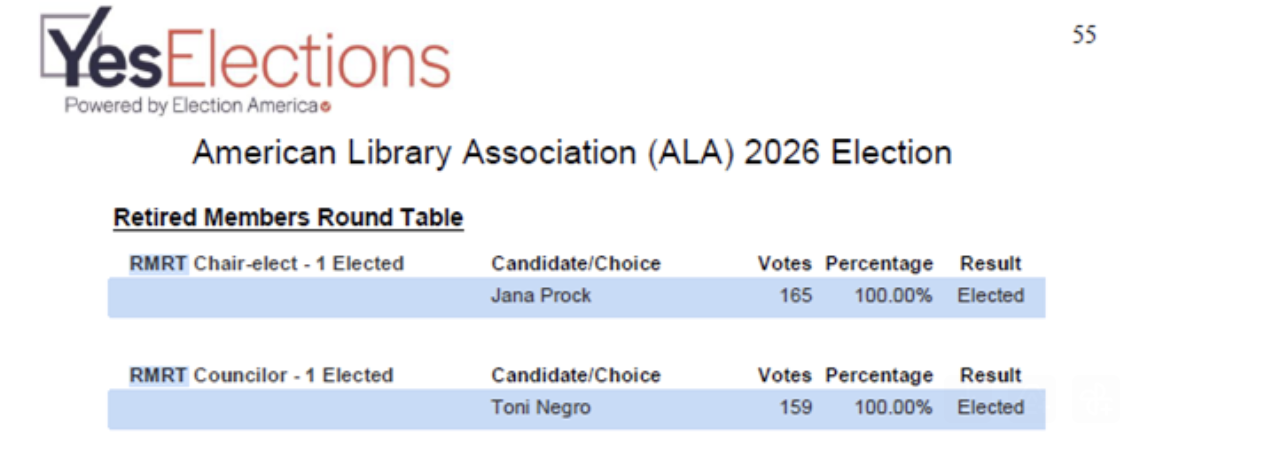Click the red dot after Election America
Screen dimensions: 1284x470
(326, 107)
